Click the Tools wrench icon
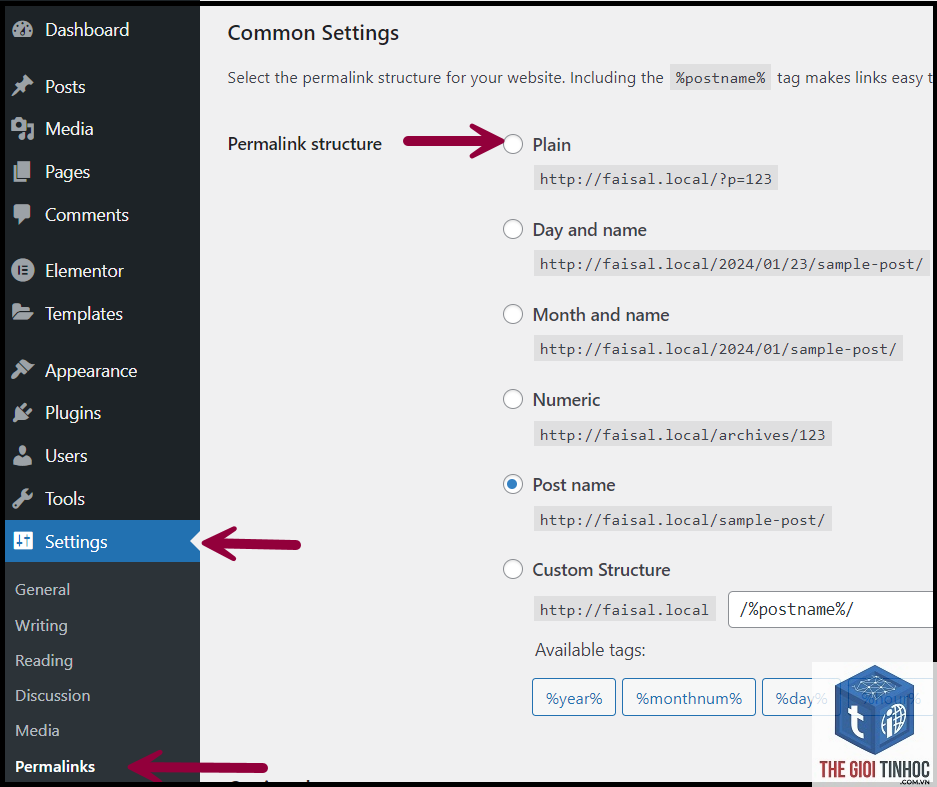The height and width of the screenshot is (787, 937). 23,499
